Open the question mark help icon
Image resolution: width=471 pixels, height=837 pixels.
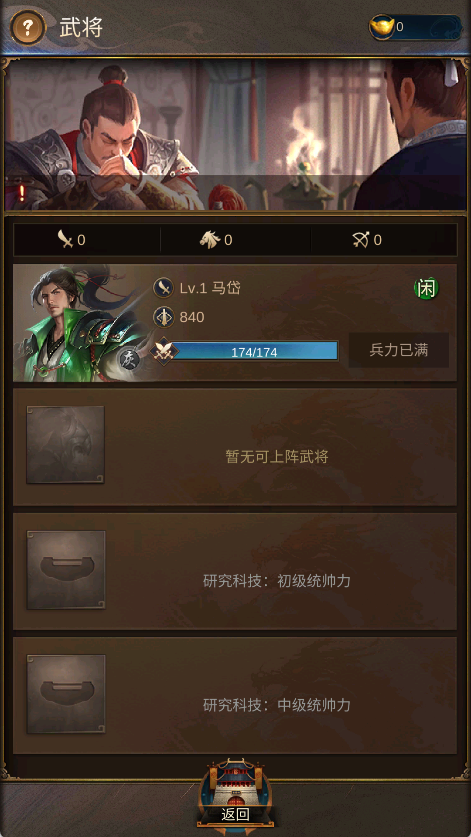pyautogui.click(x=28, y=28)
